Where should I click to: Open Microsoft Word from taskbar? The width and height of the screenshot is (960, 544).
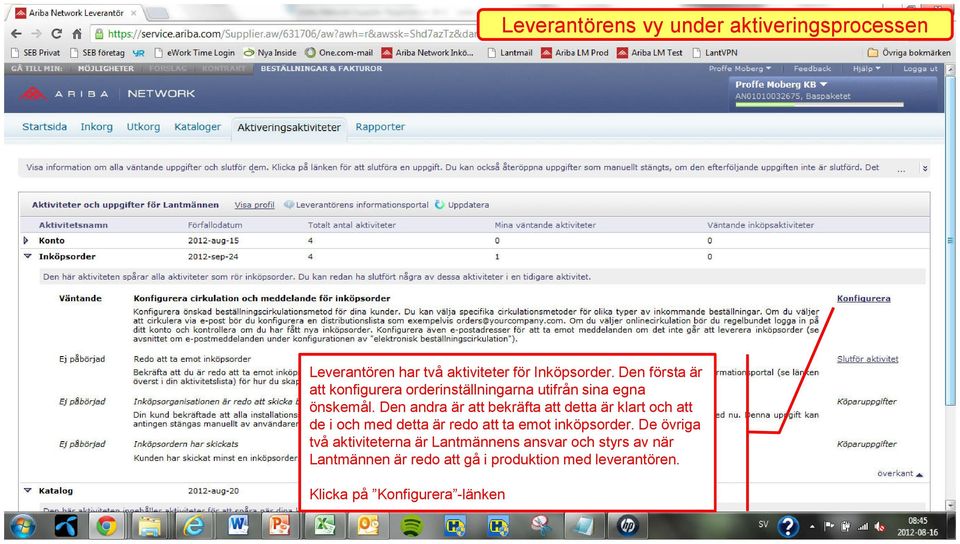(238, 525)
